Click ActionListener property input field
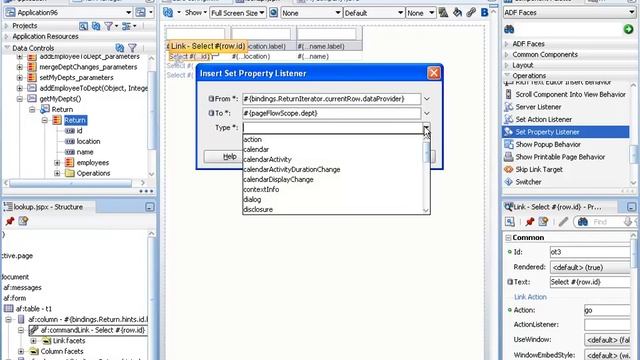Image resolution: width=640 pixels, height=360 pixels. (x=607, y=325)
